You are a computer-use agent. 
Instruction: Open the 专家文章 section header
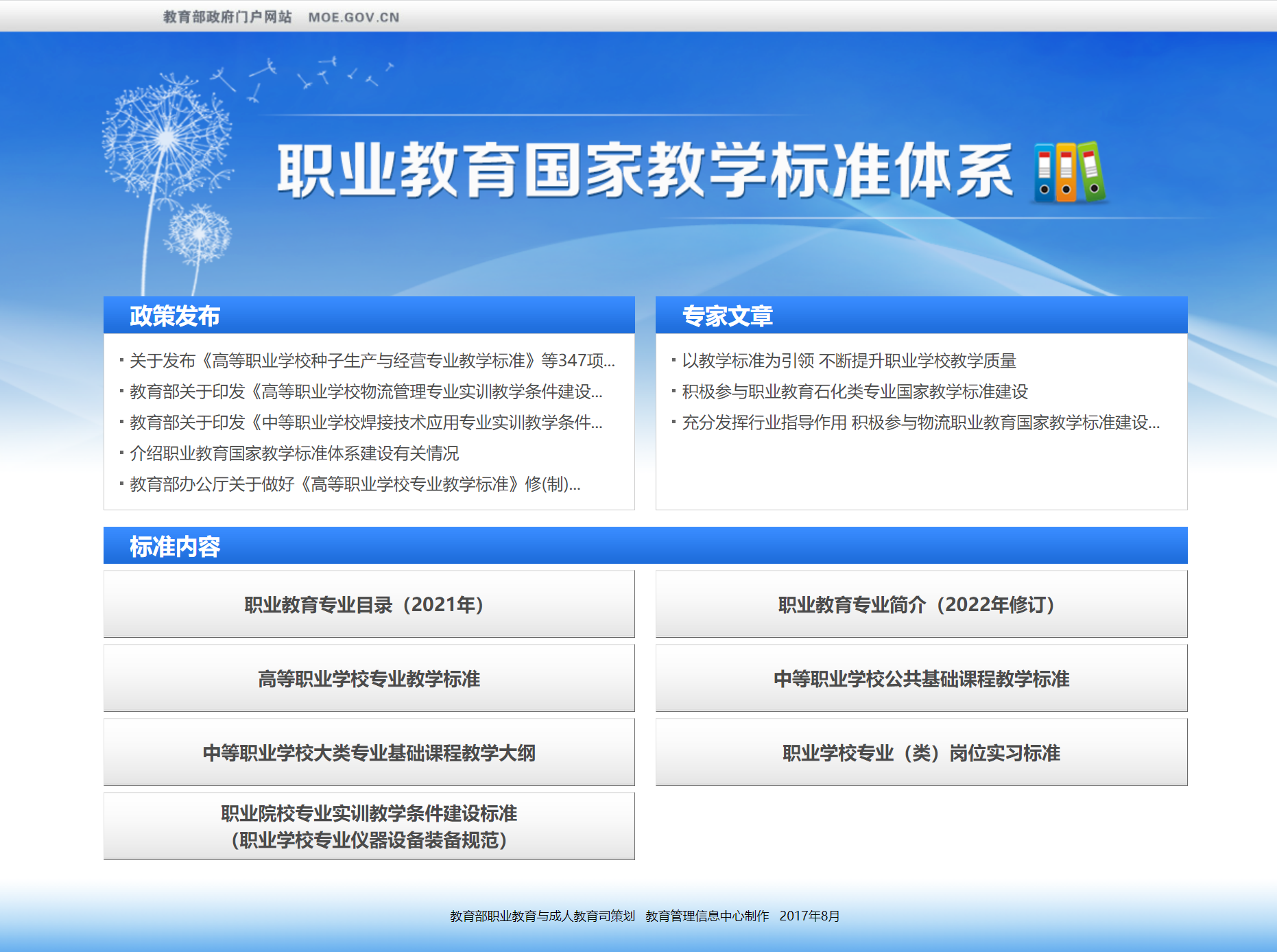[x=727, y=316]
